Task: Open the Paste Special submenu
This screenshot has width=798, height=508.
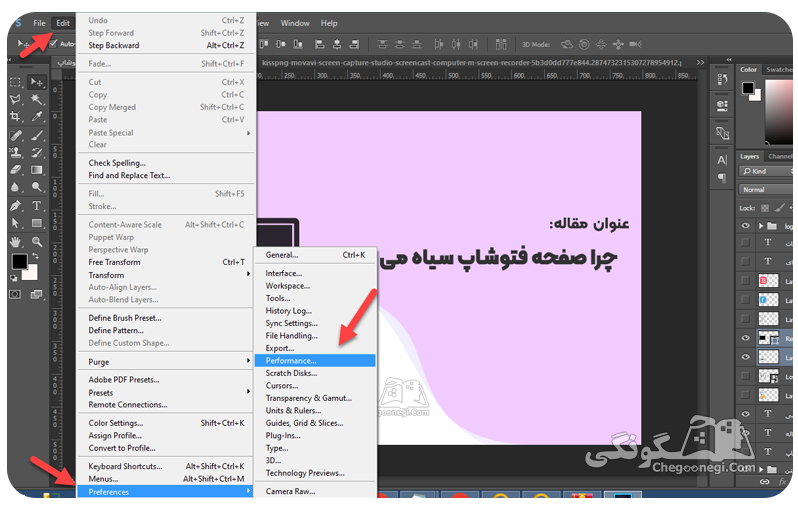Action: click(166, 133)
